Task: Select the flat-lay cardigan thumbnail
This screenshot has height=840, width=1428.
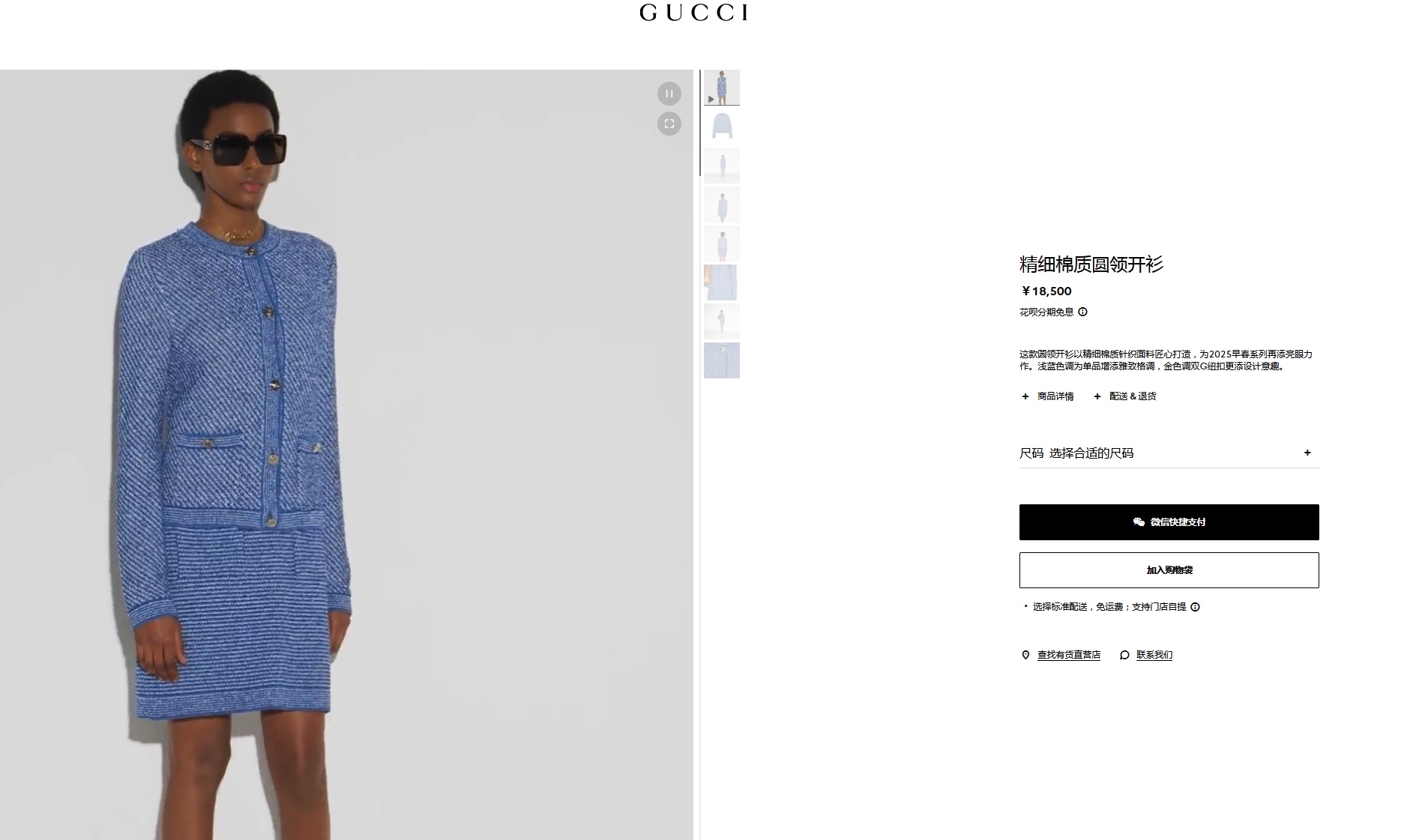Action: tap(722, 126)
